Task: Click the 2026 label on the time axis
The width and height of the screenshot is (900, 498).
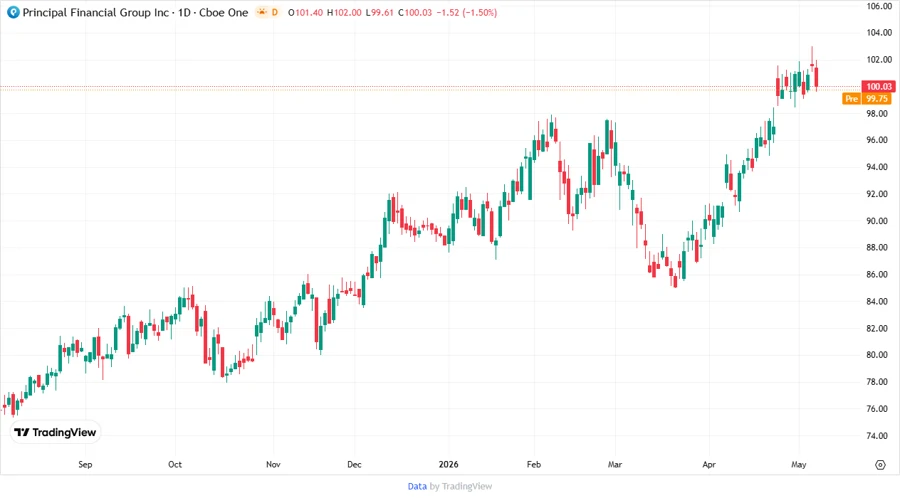Action: 448,464
